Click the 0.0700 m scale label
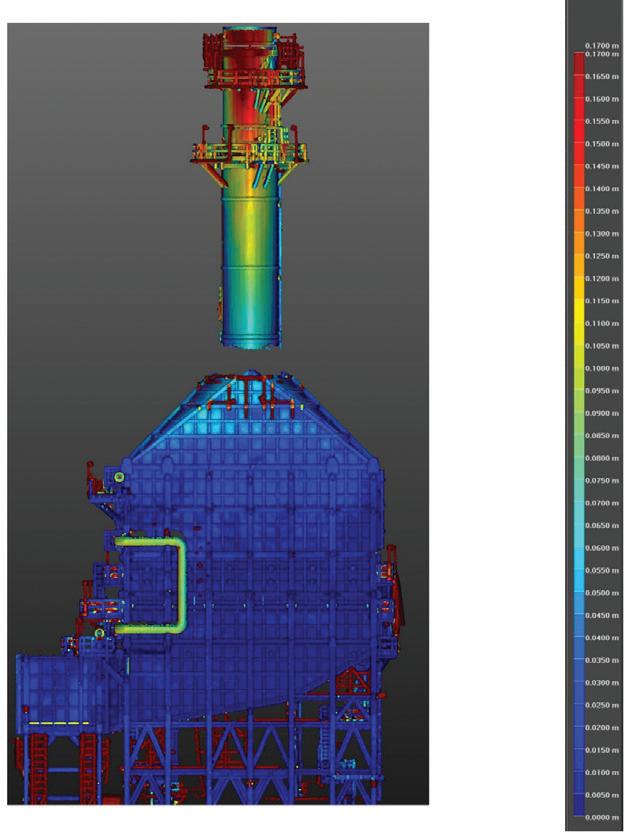The image size is (628, 833). [602, 503]
